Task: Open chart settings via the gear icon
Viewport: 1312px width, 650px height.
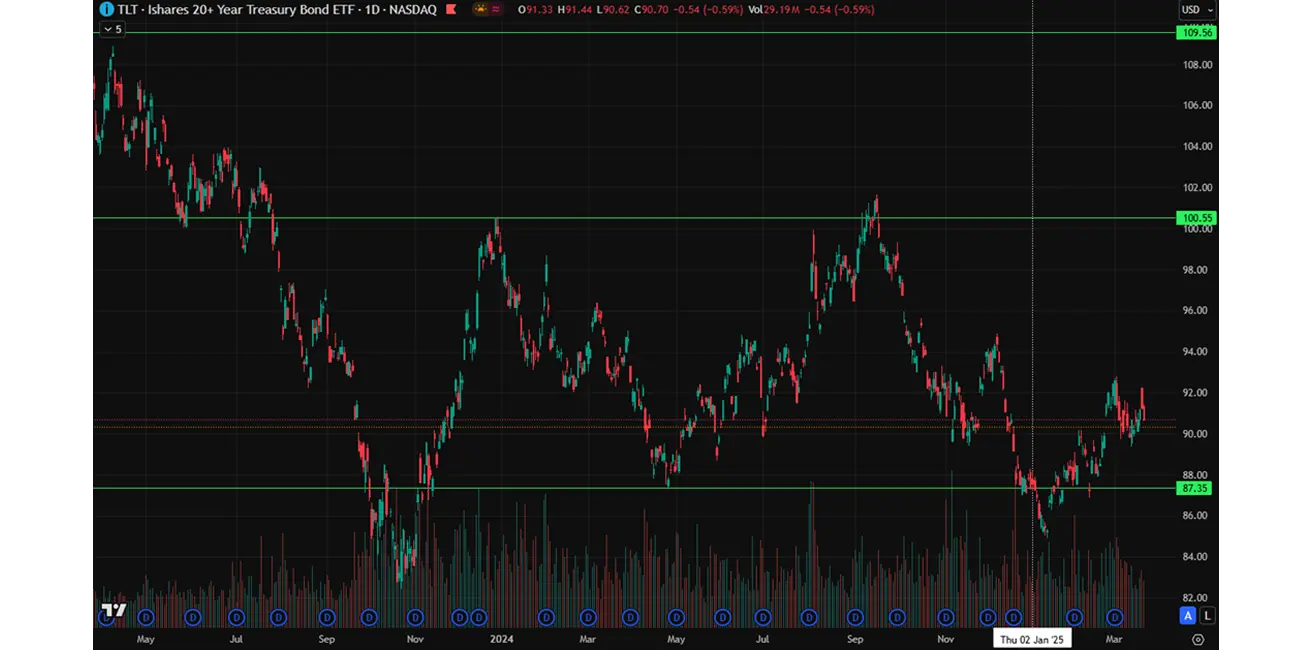Action: coord(1198,639)
